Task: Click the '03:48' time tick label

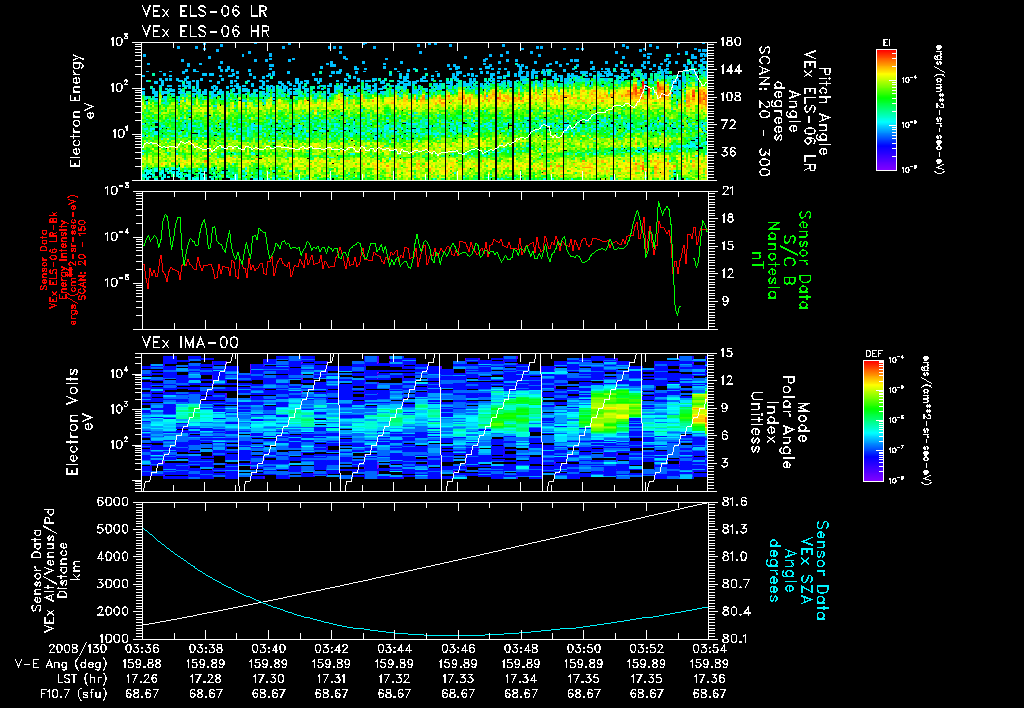Action: pos(520,649)
